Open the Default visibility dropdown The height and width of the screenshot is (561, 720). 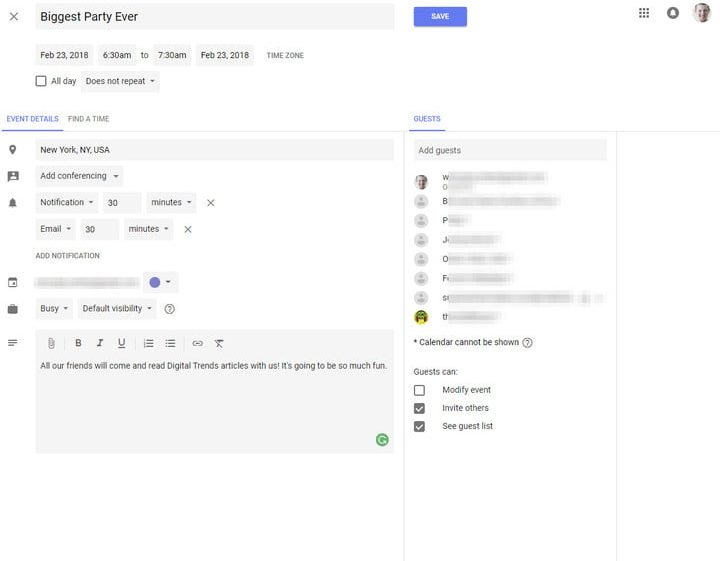[x=117, y=309]
